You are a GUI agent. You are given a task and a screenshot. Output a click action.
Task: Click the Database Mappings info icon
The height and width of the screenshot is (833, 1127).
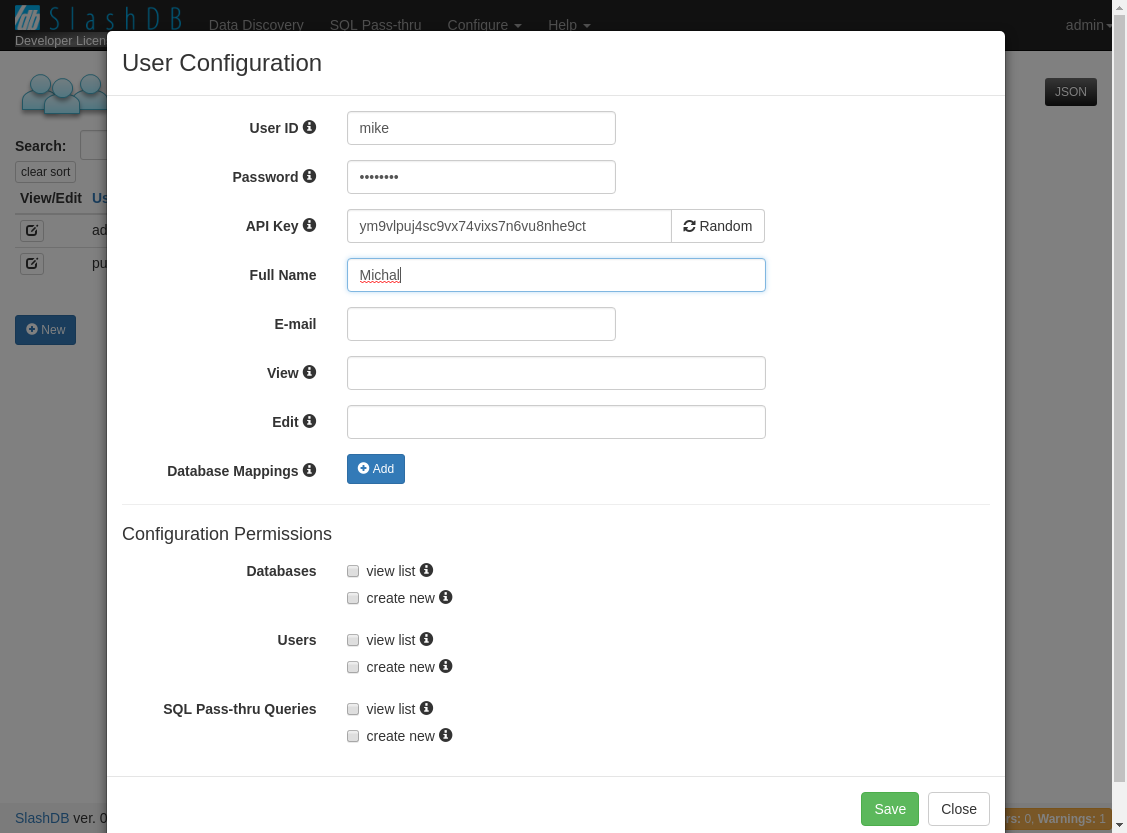point(309,470)
